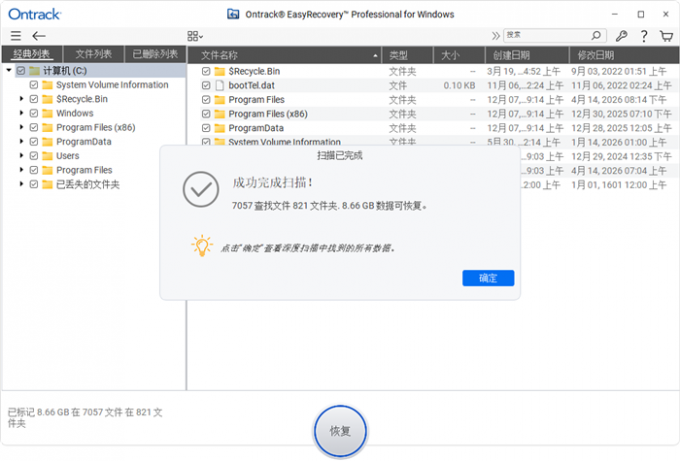This screenshot has width=680, height=461.
Task: Select the Program Files tree label
Action: tap(84, 170)
